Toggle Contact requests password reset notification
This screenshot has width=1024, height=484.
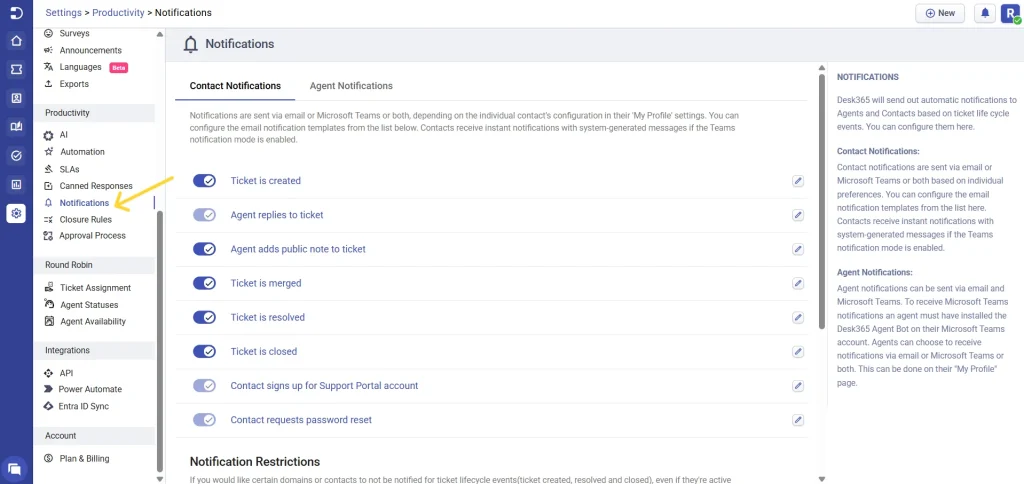coord(204,420)
